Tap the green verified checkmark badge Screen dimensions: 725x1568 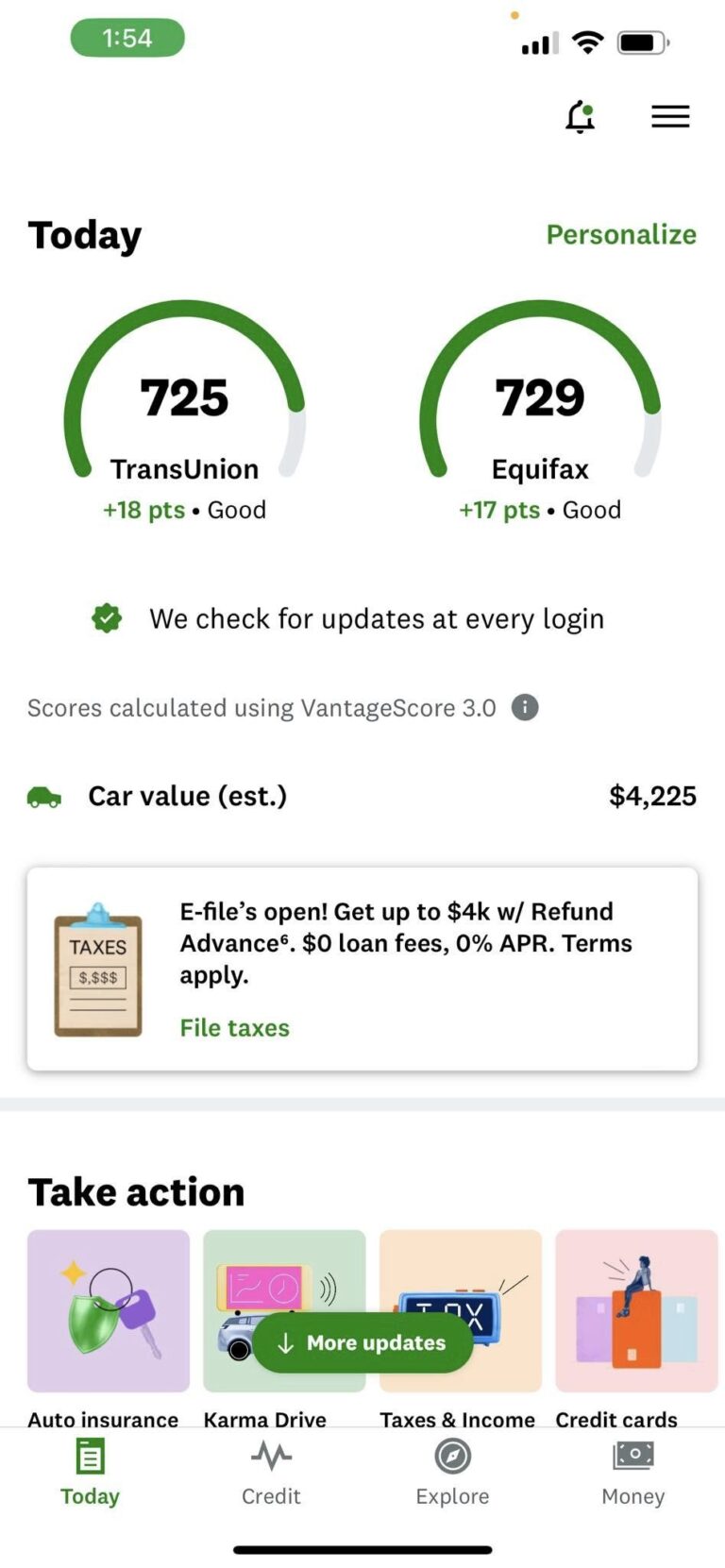[107, 618]
